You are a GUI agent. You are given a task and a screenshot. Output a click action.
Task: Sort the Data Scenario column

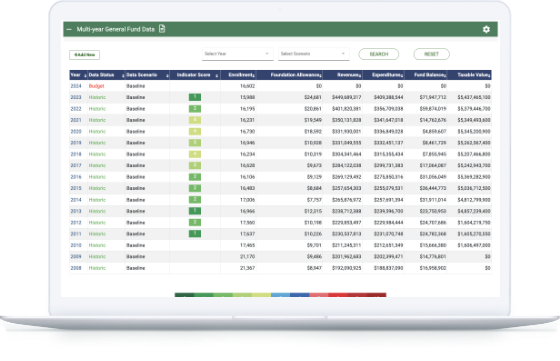click(167, 76)
